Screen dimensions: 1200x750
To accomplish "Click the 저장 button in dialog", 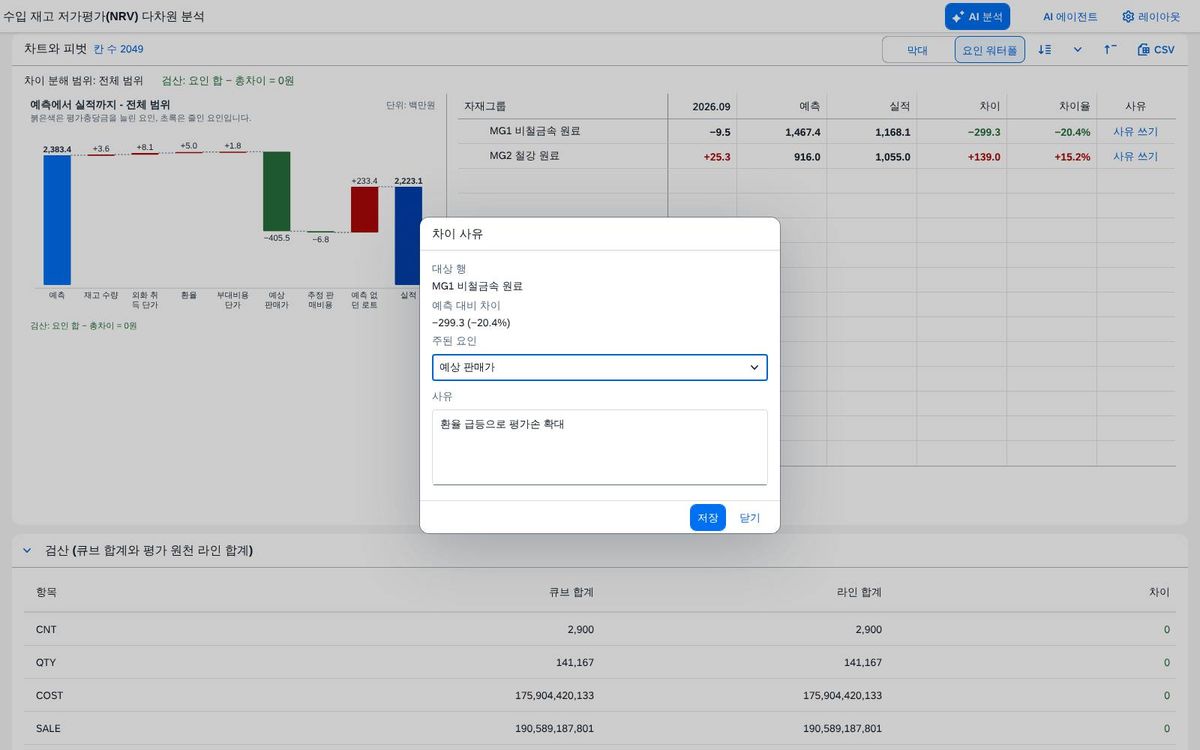I will pos(708,518).
